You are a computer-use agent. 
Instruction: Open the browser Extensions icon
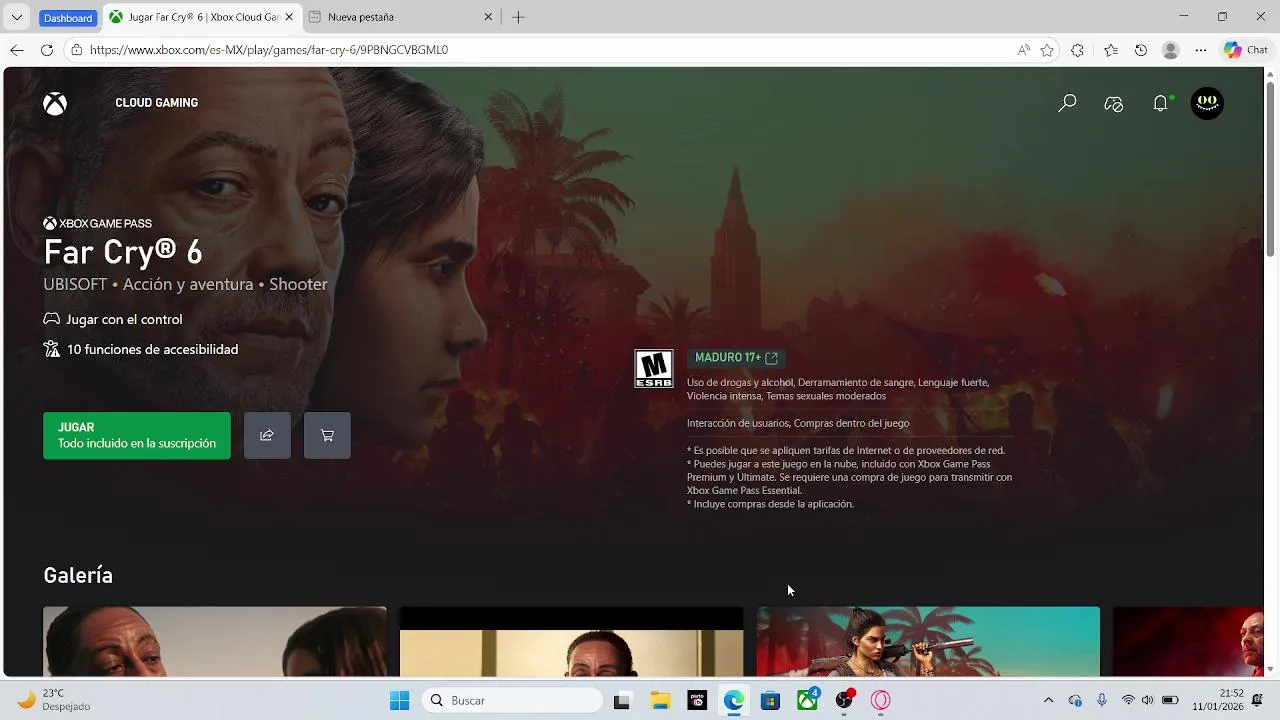point(1077,50)
